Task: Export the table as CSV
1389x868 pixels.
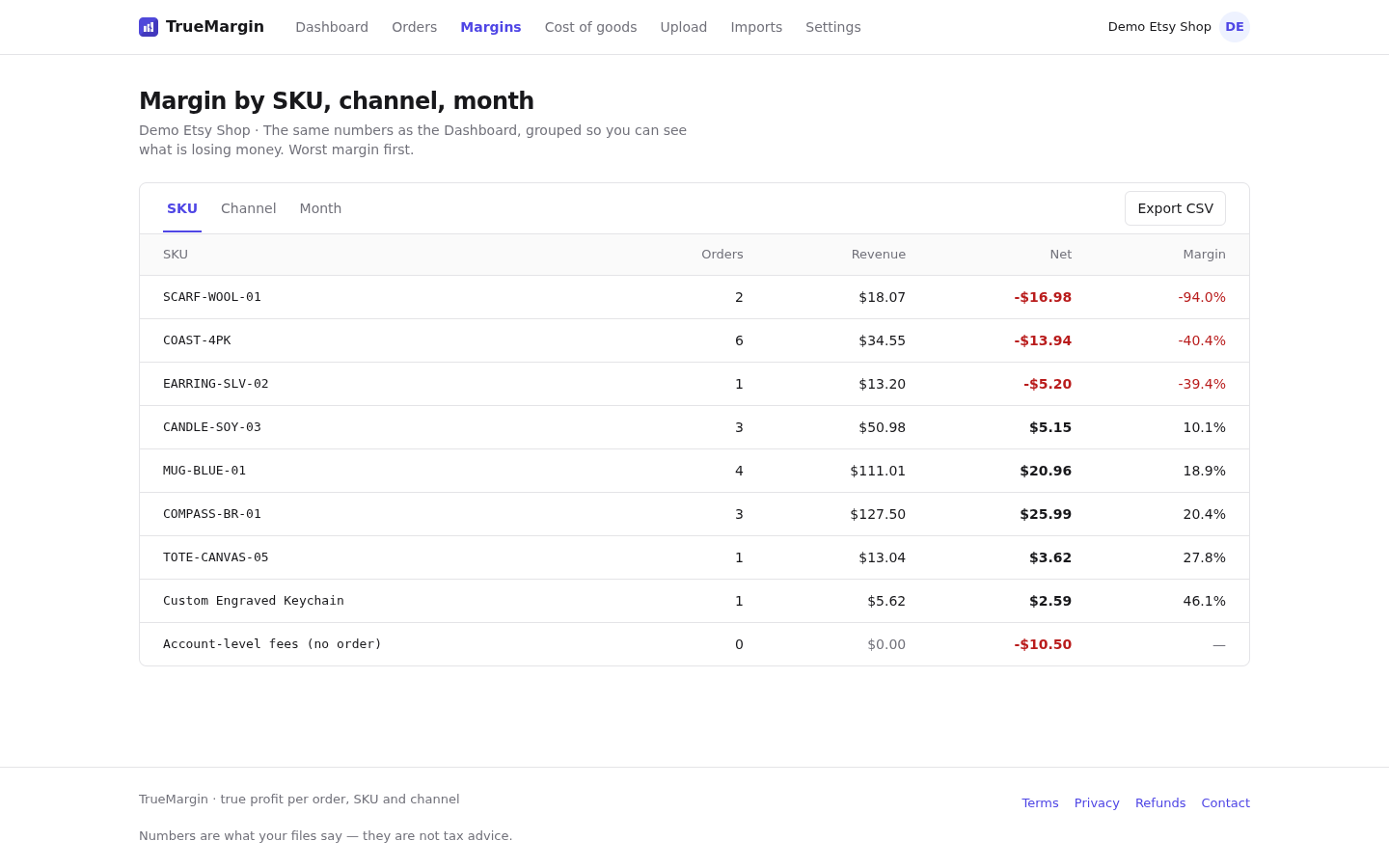Action: (x=1175, y=208)
